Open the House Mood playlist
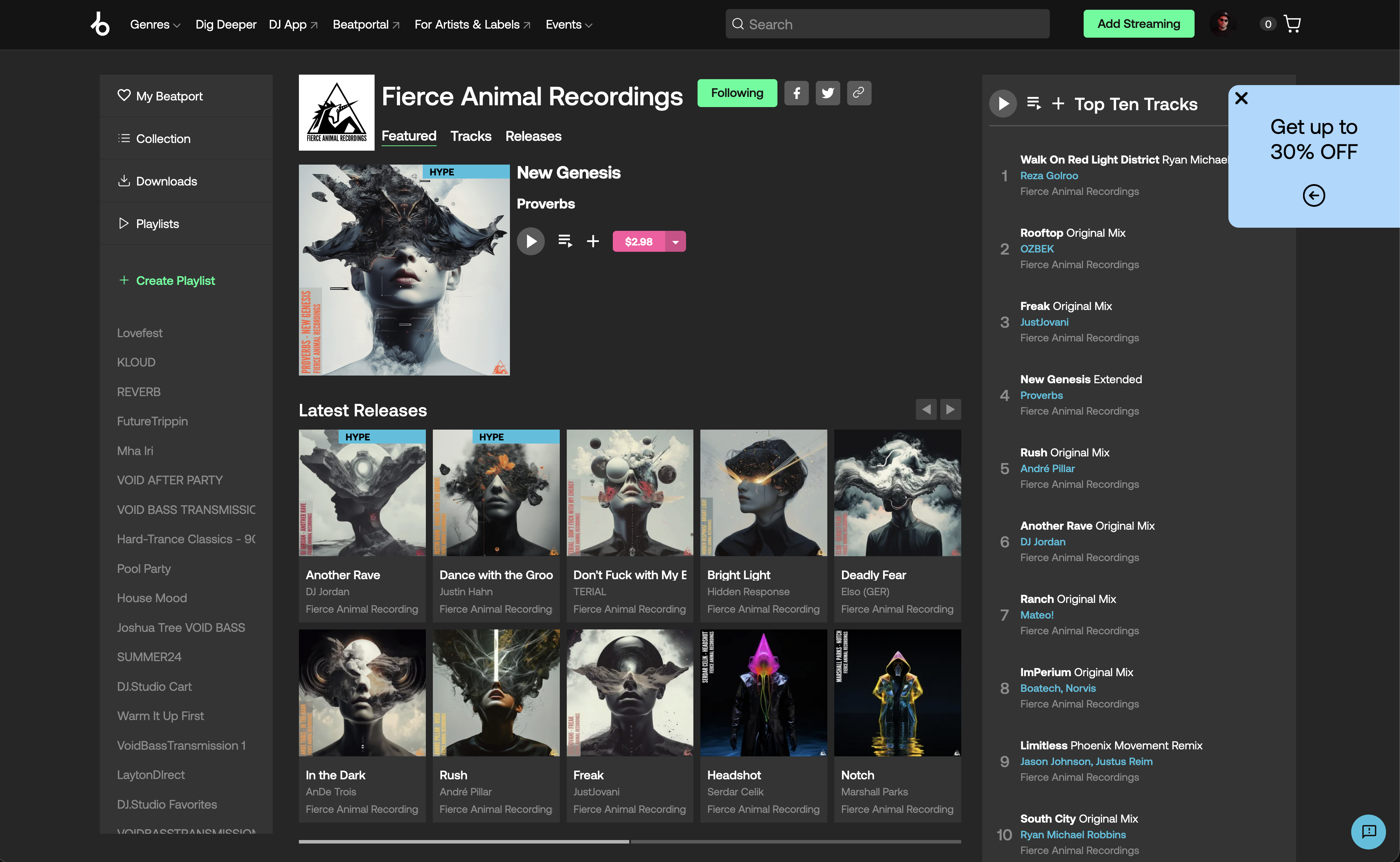This screenshot has width=1400, height=862. (151, 598)
